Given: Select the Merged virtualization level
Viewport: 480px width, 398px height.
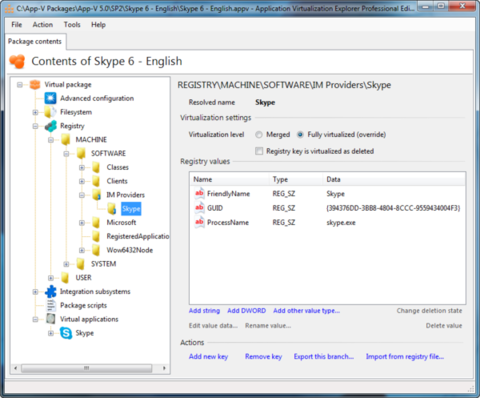Looking at the screenshot, I should (x=259, y=135).
